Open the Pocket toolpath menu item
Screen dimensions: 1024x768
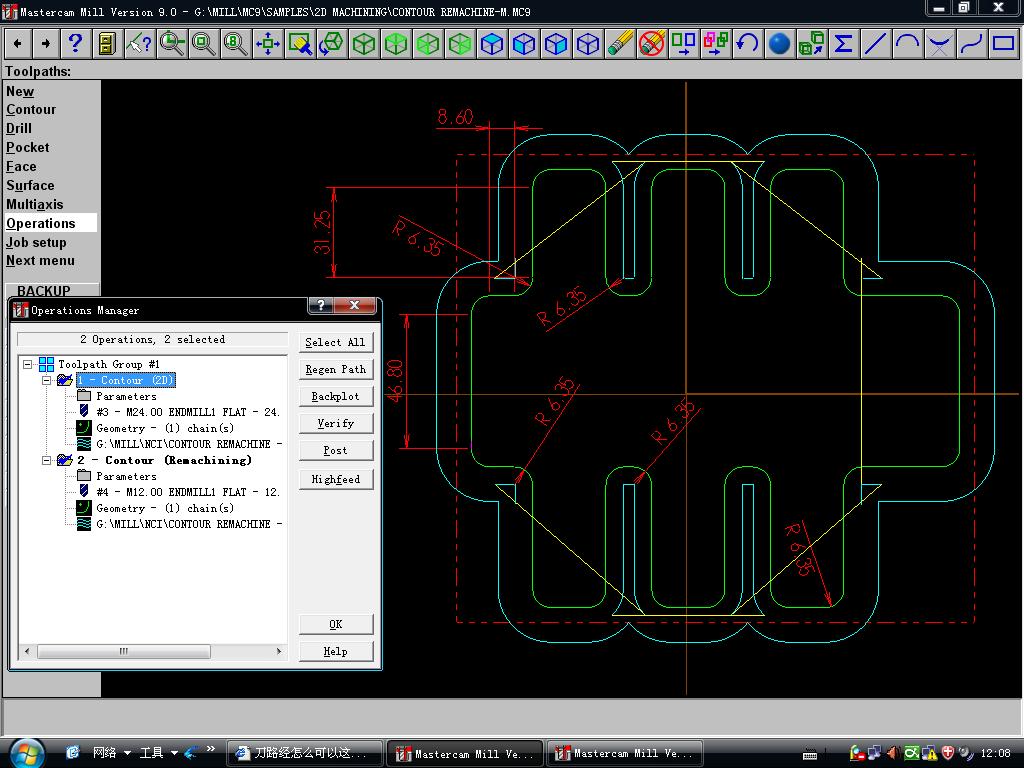[x=27, y=147]
